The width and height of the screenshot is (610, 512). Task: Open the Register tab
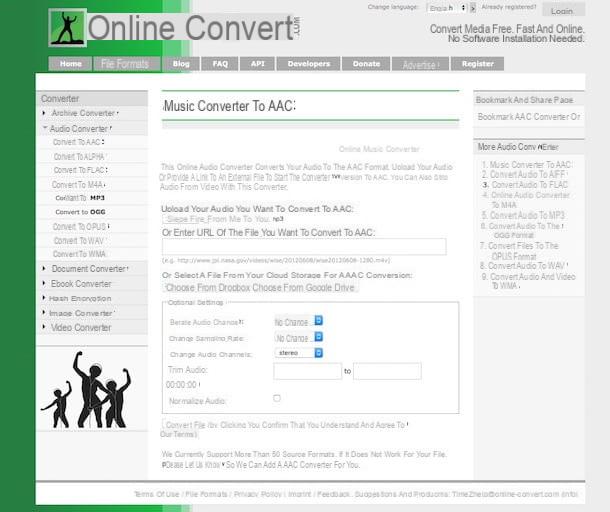tap(477, 64)
